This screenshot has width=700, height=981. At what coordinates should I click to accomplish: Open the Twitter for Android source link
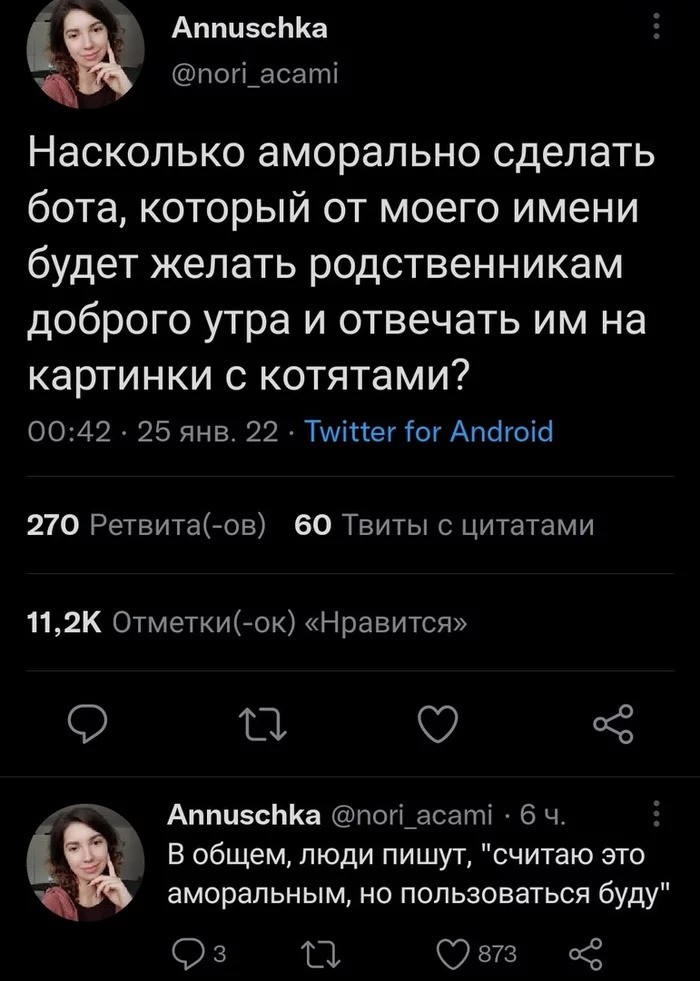coord(428,432)
